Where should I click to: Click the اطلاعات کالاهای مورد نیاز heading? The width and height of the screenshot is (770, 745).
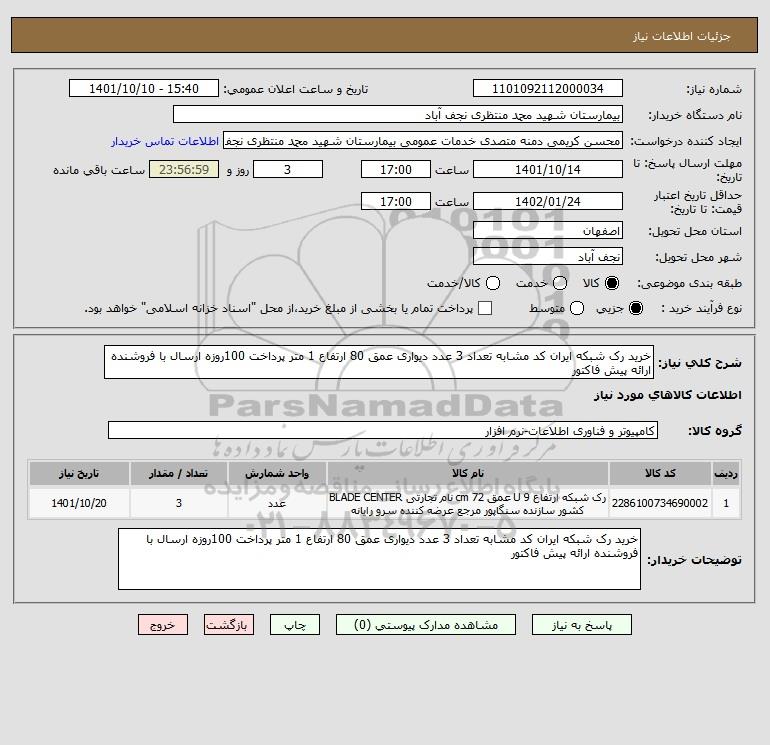coord(668,395)
